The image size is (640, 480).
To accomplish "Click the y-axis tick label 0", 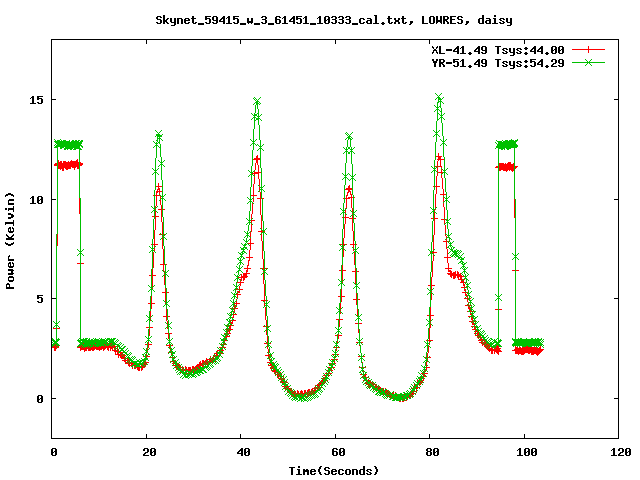I will [40, 399].
